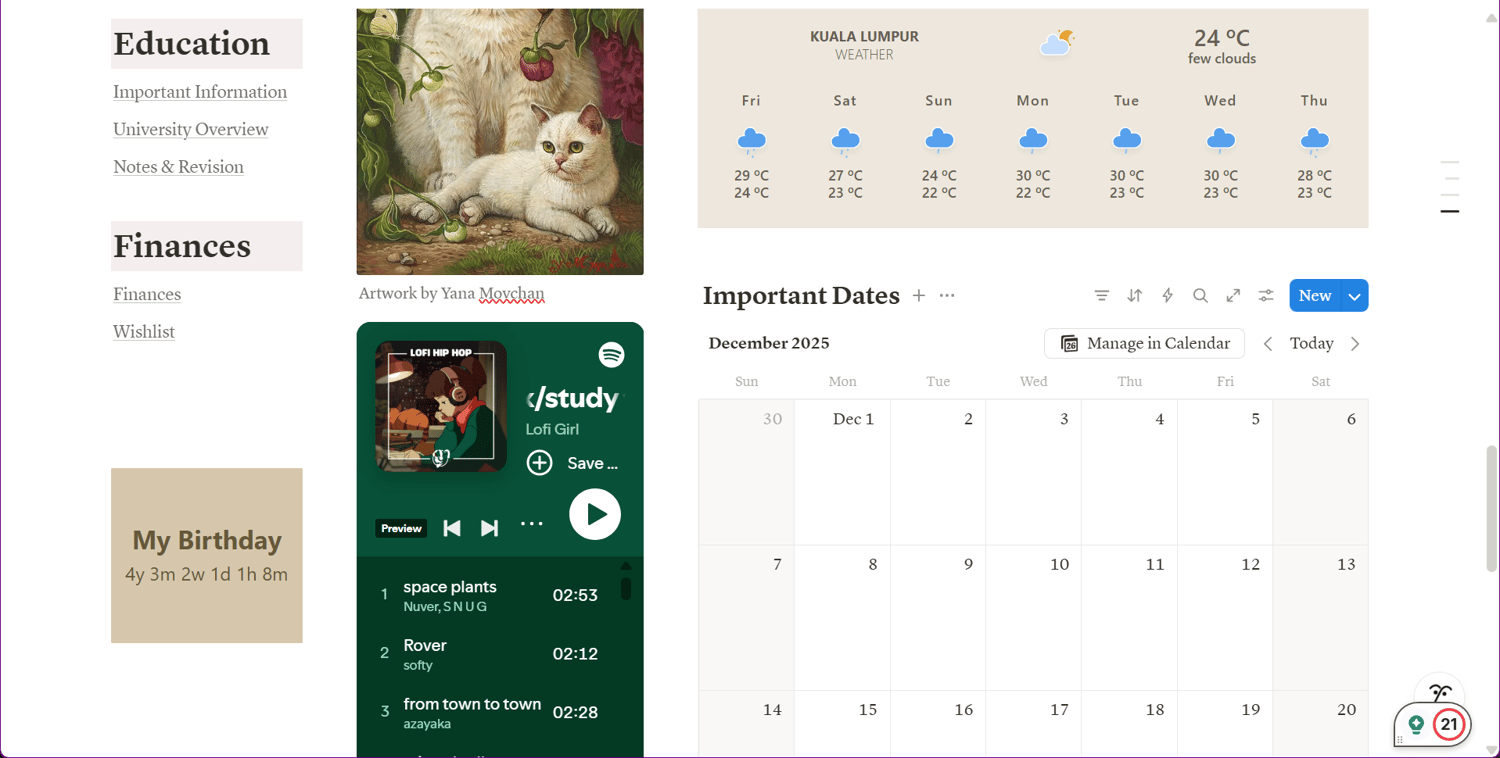Open the calendar view settings sliders icon
1500x758 pixels.
tap(1266, 296)
